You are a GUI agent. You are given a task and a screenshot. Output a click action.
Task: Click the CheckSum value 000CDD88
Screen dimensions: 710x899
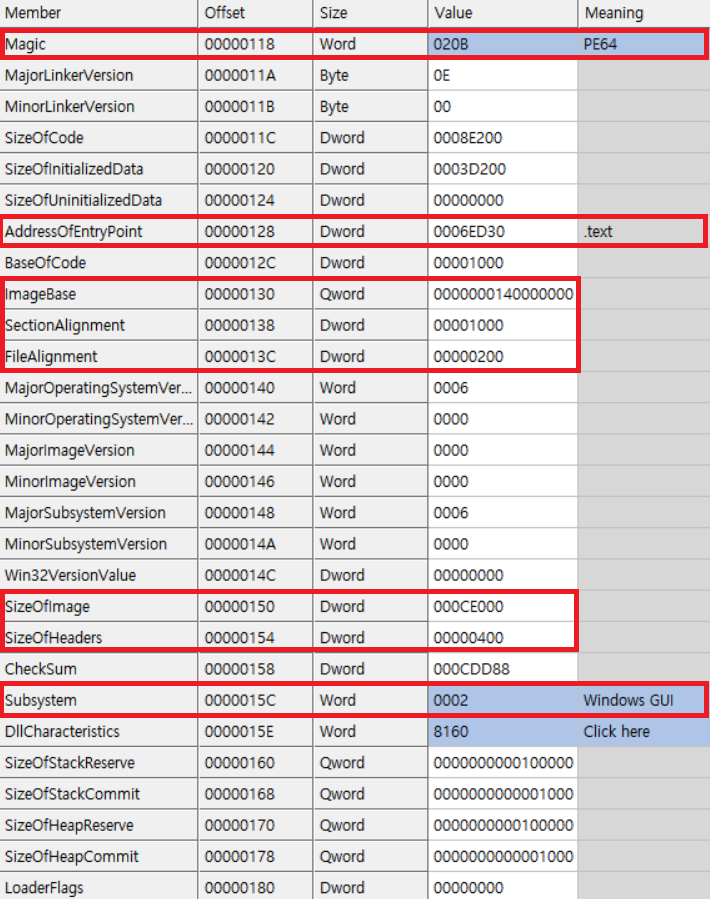click(503, 669)
